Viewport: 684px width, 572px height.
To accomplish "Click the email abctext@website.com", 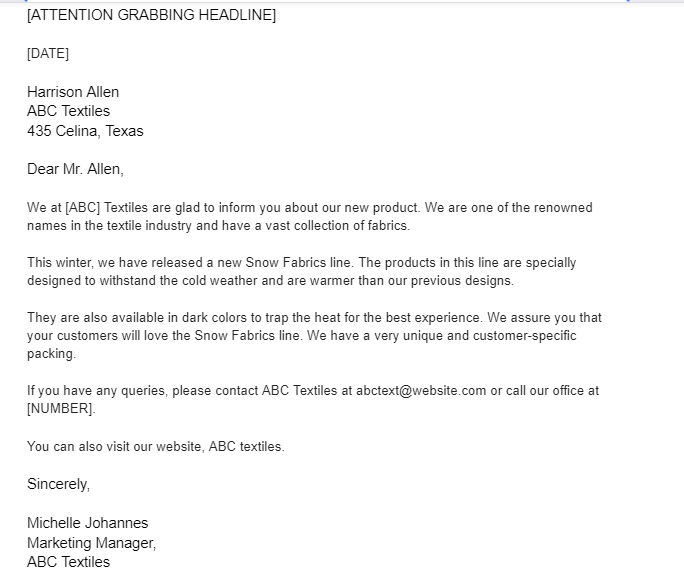I will 421,390.
